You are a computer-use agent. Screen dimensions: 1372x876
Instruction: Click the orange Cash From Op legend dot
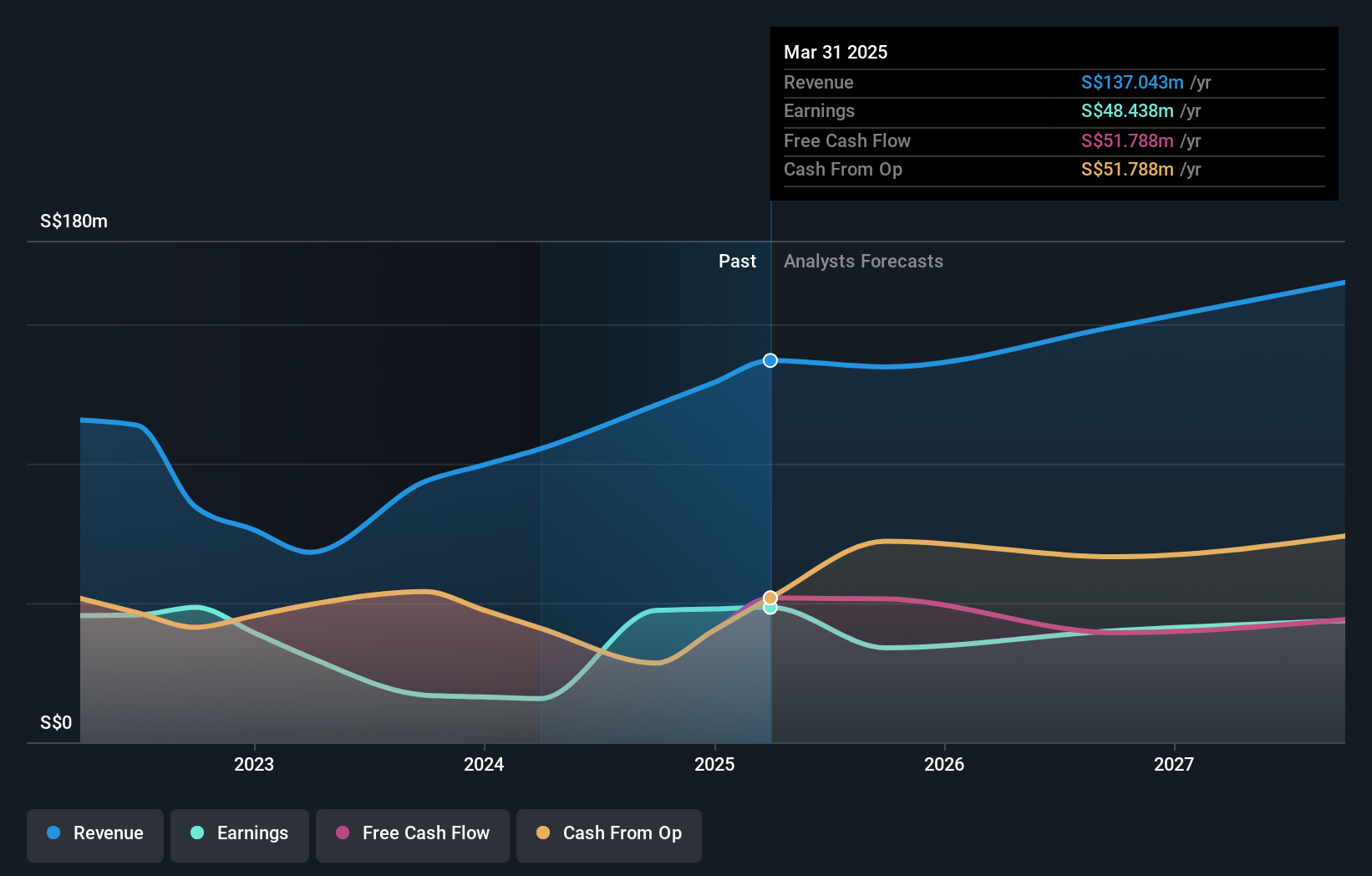544,833
